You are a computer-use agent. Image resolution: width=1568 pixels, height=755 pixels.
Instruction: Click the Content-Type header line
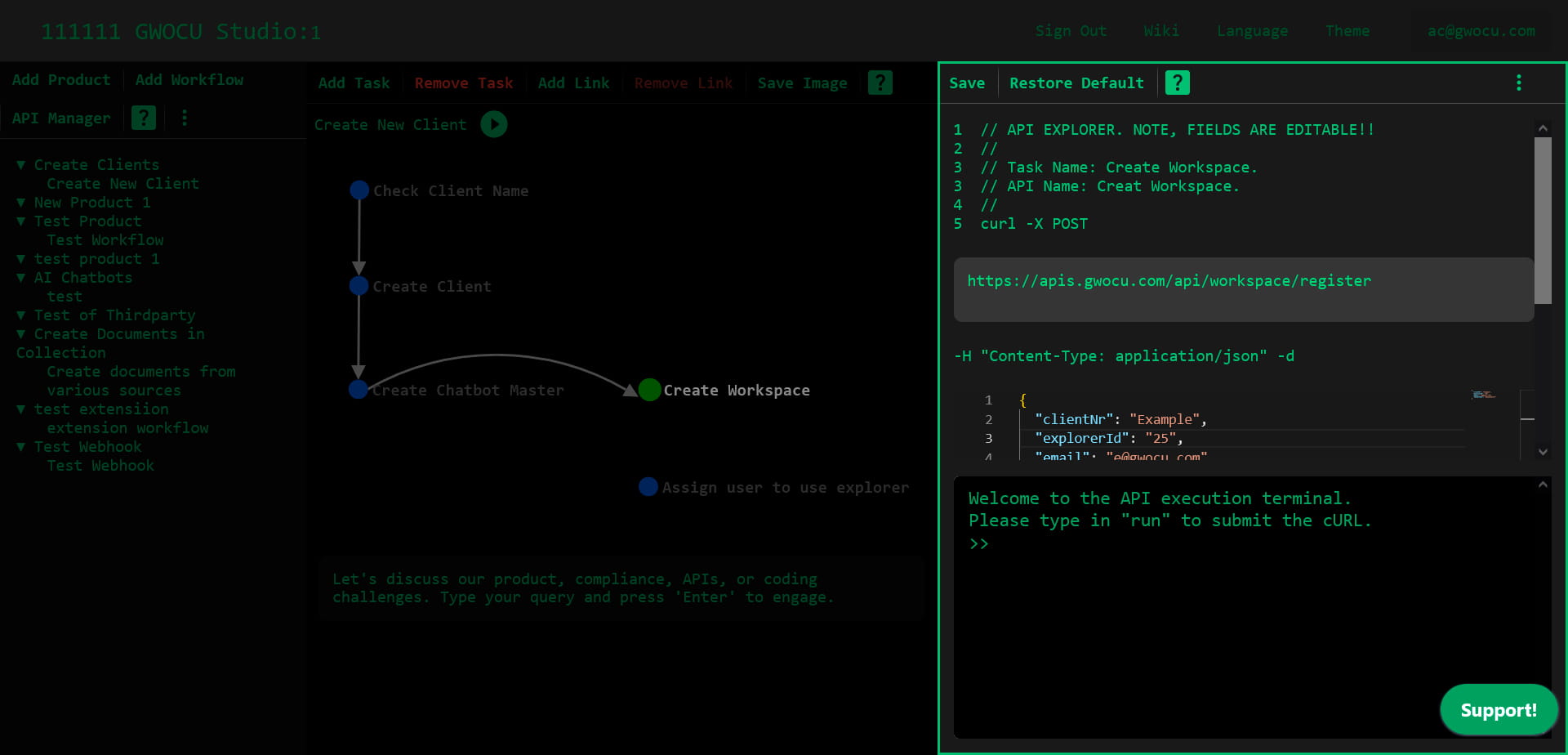pos(1124,356)
